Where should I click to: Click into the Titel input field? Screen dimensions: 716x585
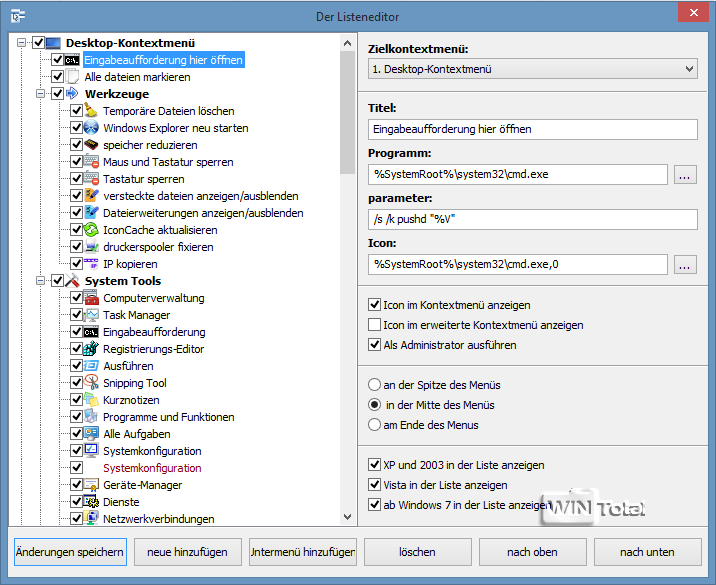click(x=532, y=129)
